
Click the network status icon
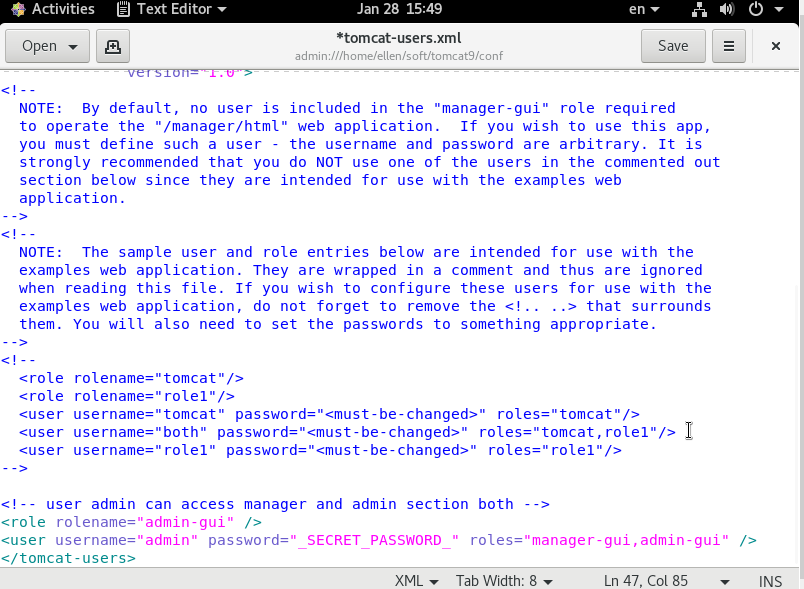[x=700, y=9]
